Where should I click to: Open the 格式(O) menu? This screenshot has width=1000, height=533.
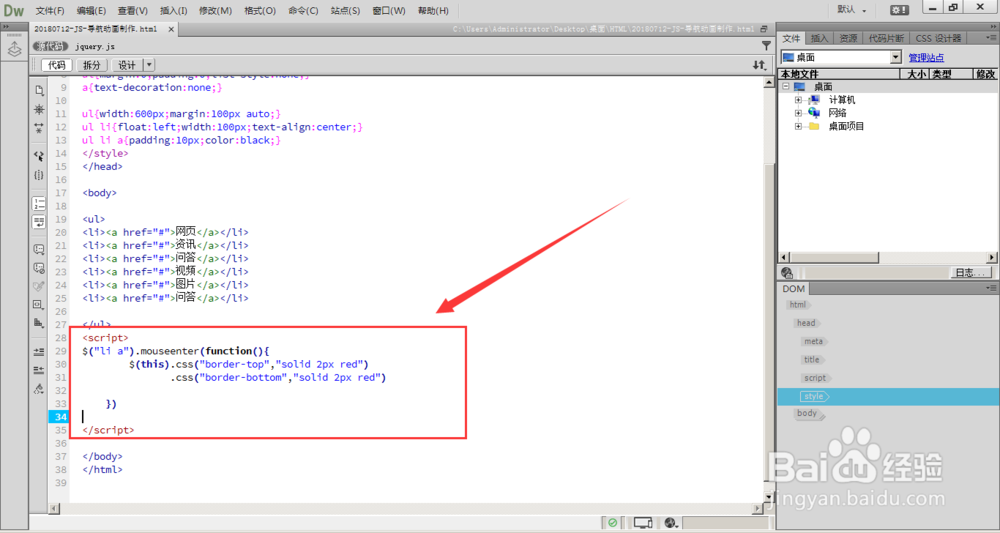tap(260, 11)
